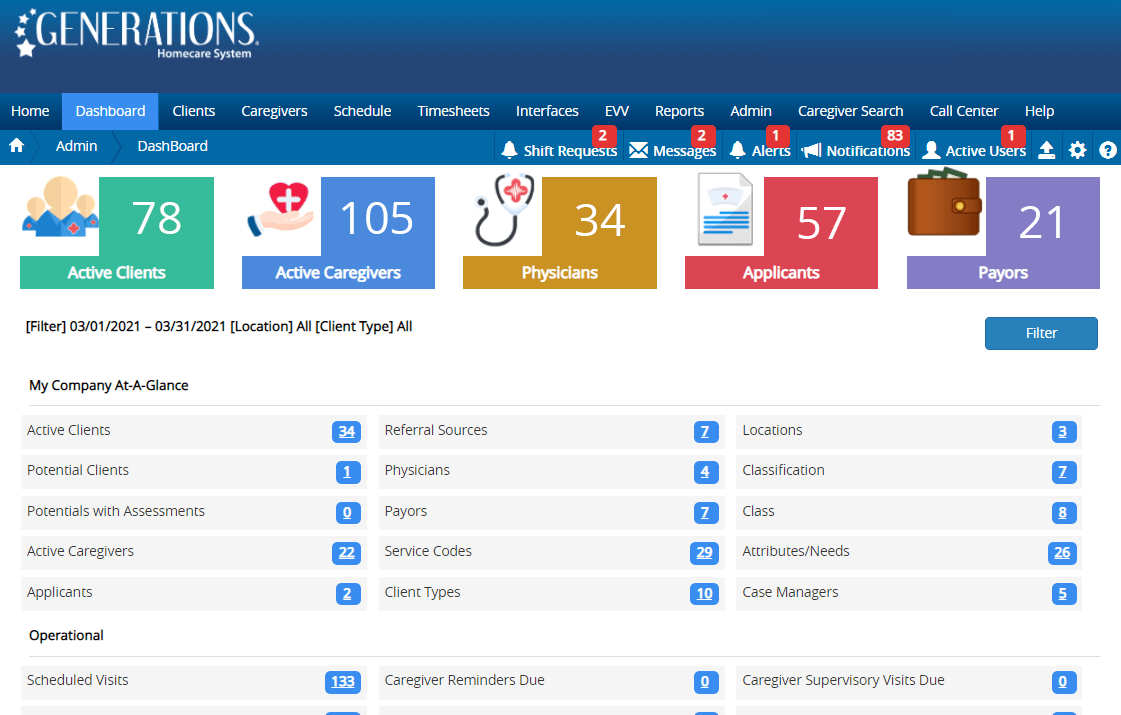
Task: Click Caregiver Reminders Due count 0
Action: 706,682
